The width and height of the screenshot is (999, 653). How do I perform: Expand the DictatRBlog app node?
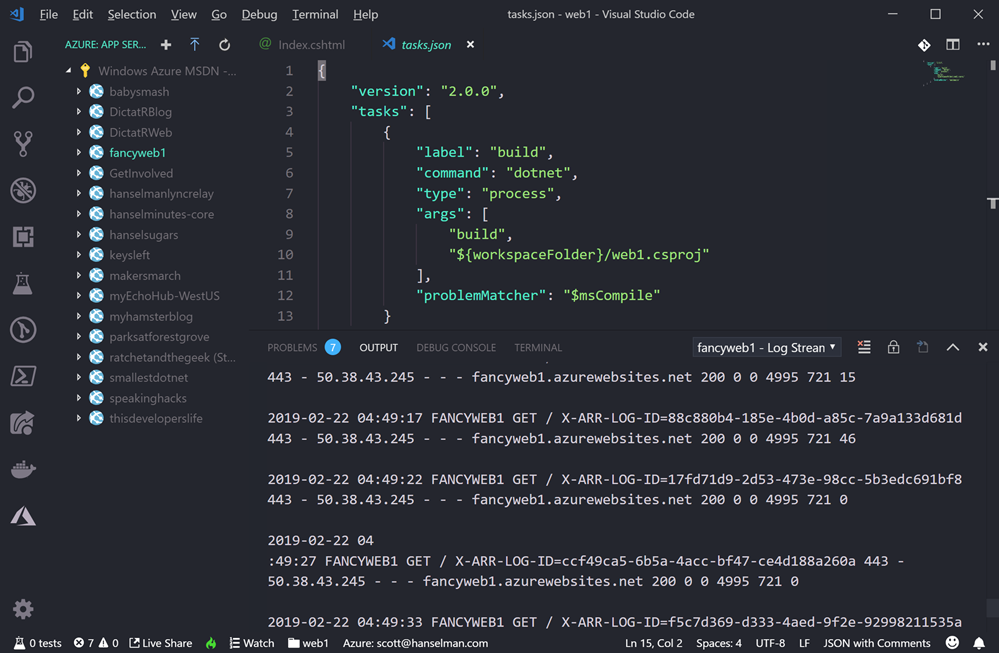(x=79, y=111)
